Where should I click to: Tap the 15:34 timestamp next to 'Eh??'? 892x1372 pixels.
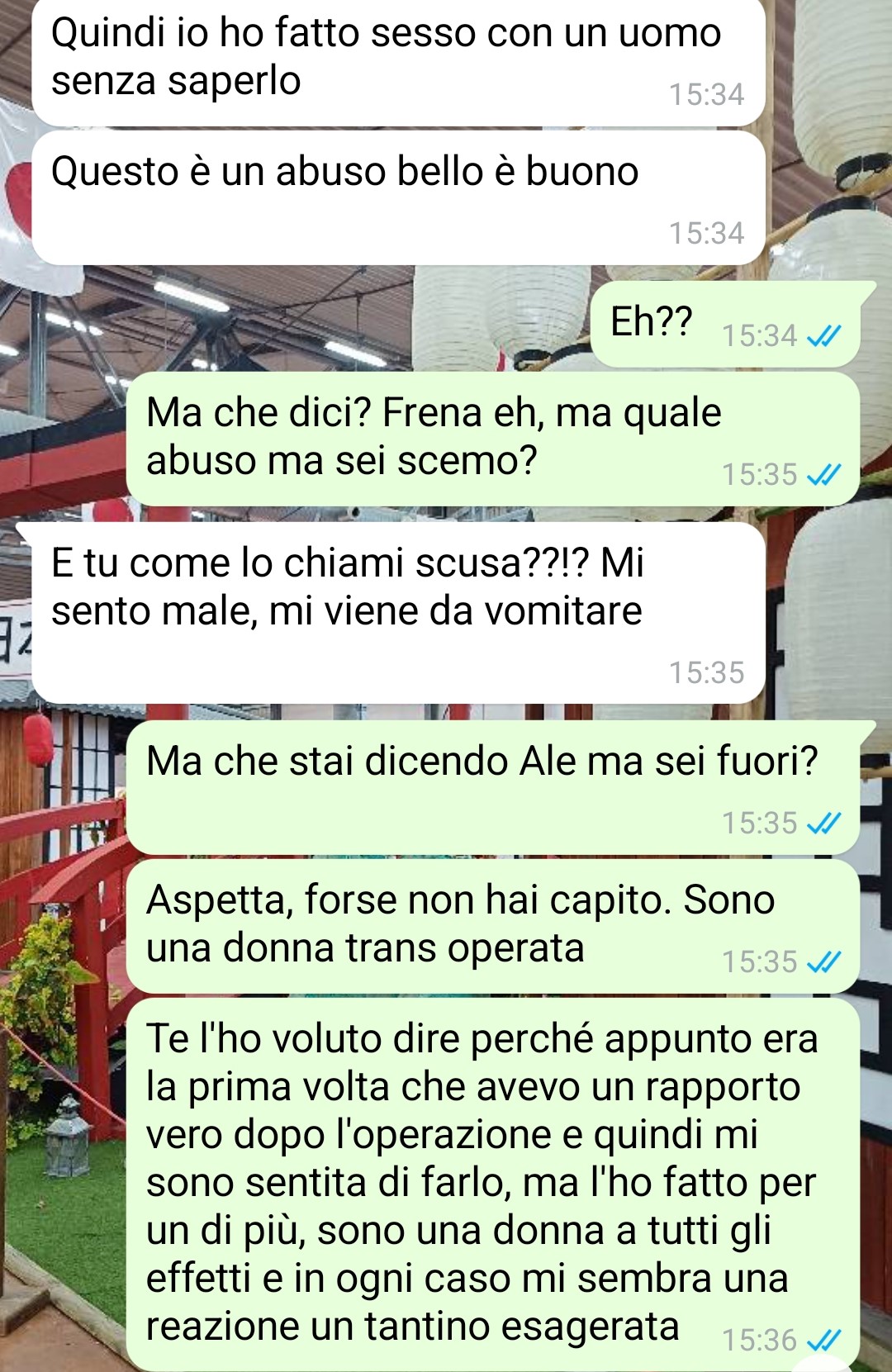[760, 335]
